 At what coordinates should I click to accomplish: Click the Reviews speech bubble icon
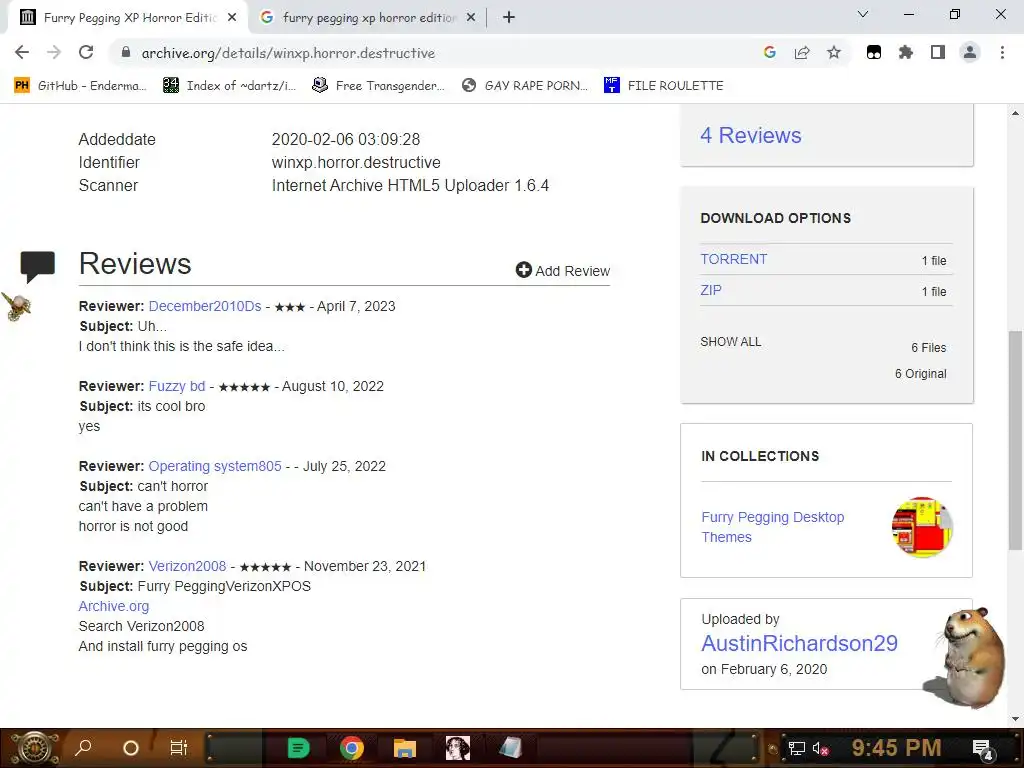(37, 266)
